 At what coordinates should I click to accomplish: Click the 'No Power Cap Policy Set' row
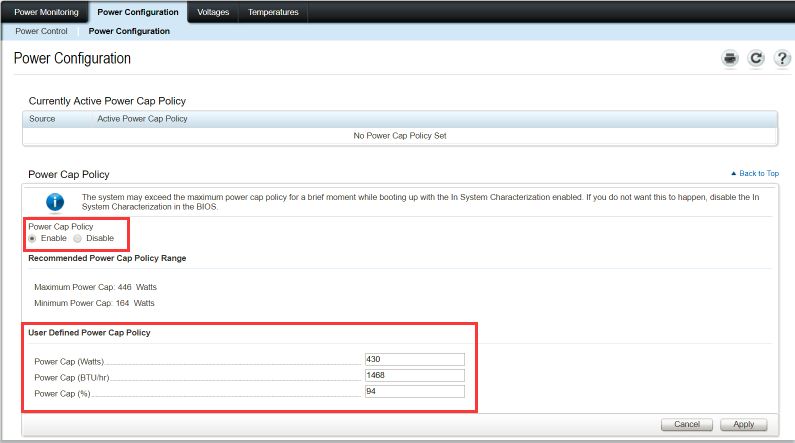click(400, 136)
